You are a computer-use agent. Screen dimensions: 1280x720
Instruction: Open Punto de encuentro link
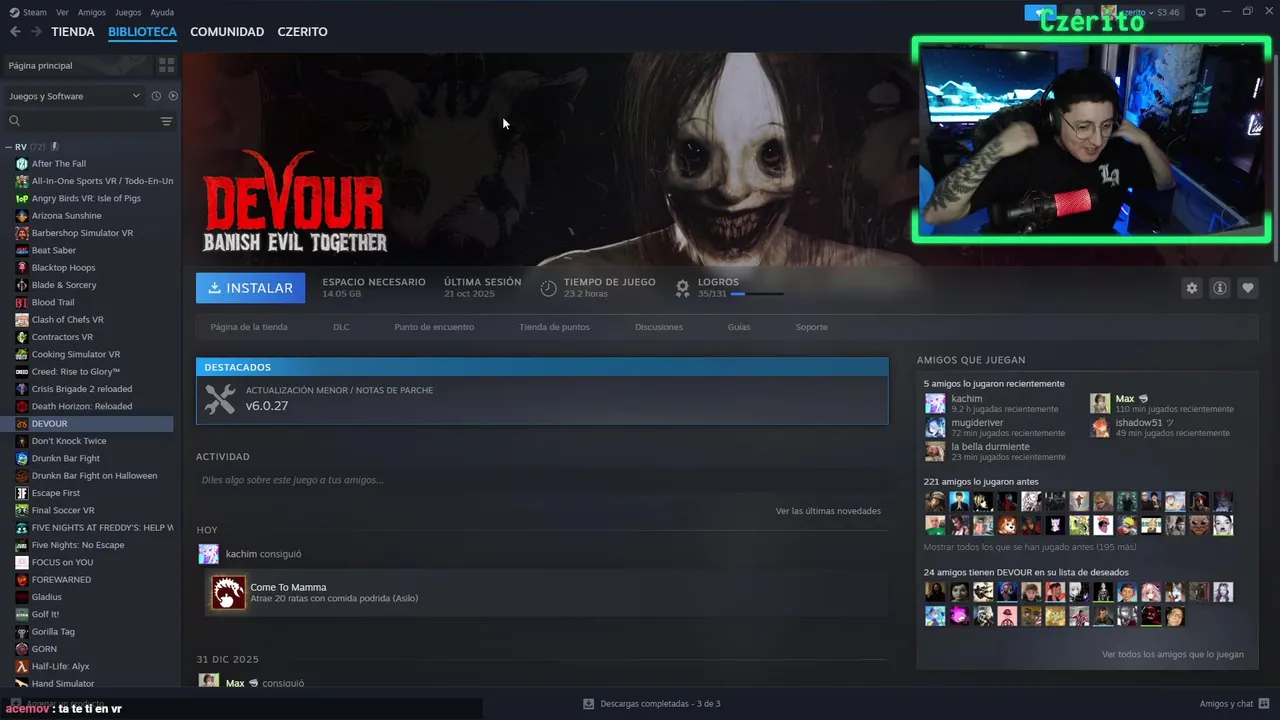[434, 327]
